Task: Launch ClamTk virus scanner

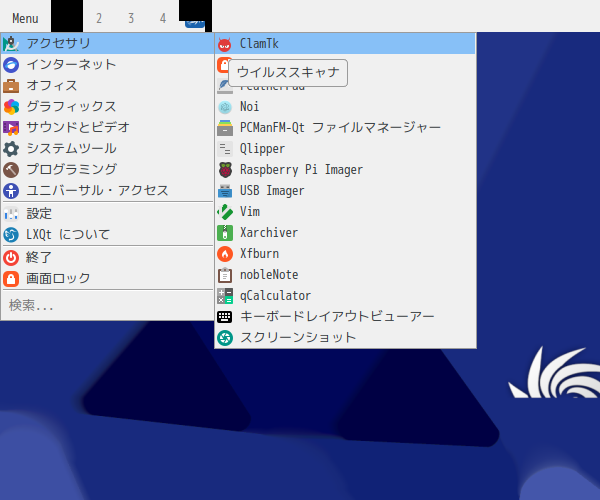Action: (x=346, y=44)
